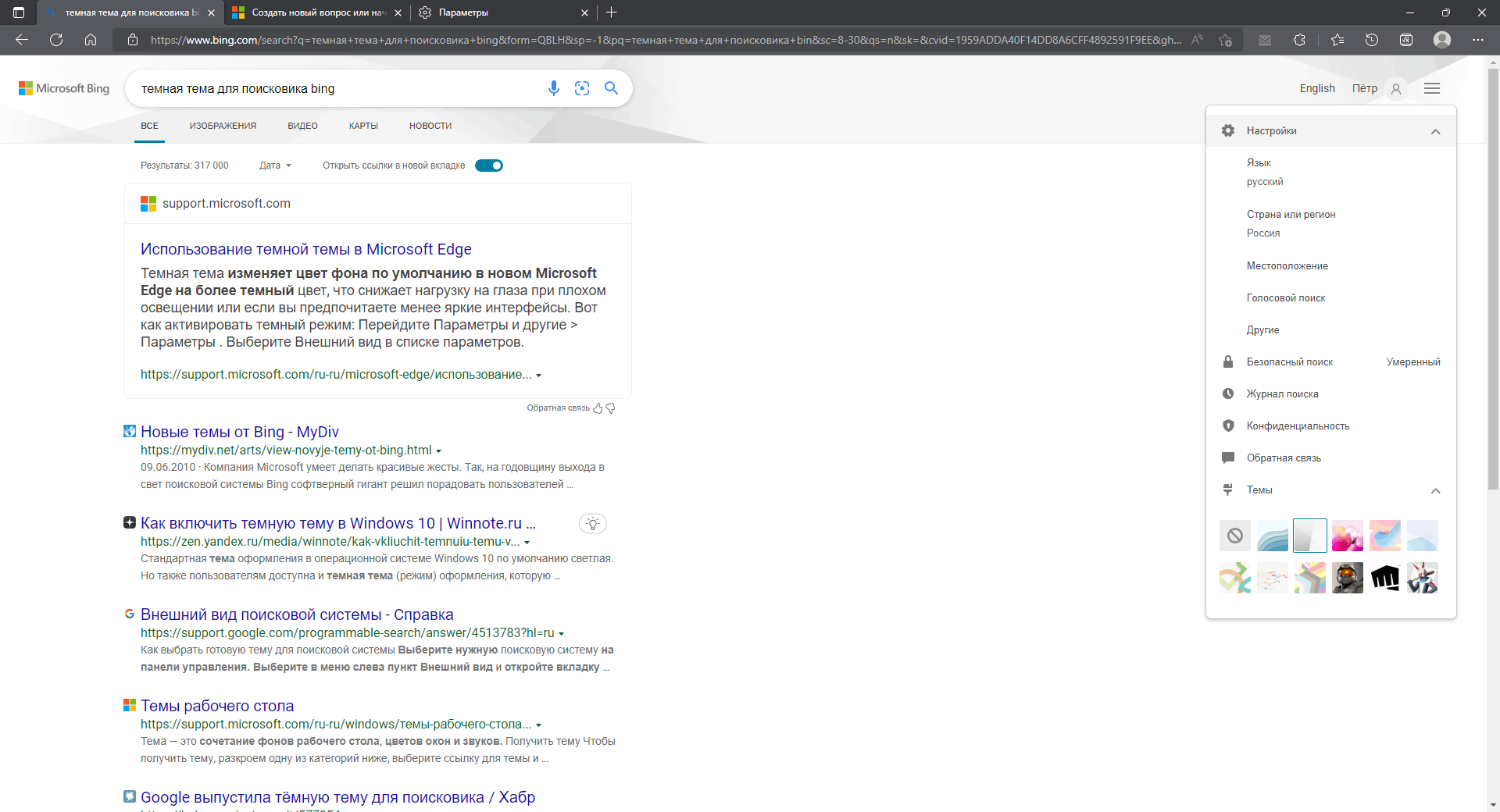Open Язык setting
The width and height of the screenshot is (1500, 812).
1330,172
